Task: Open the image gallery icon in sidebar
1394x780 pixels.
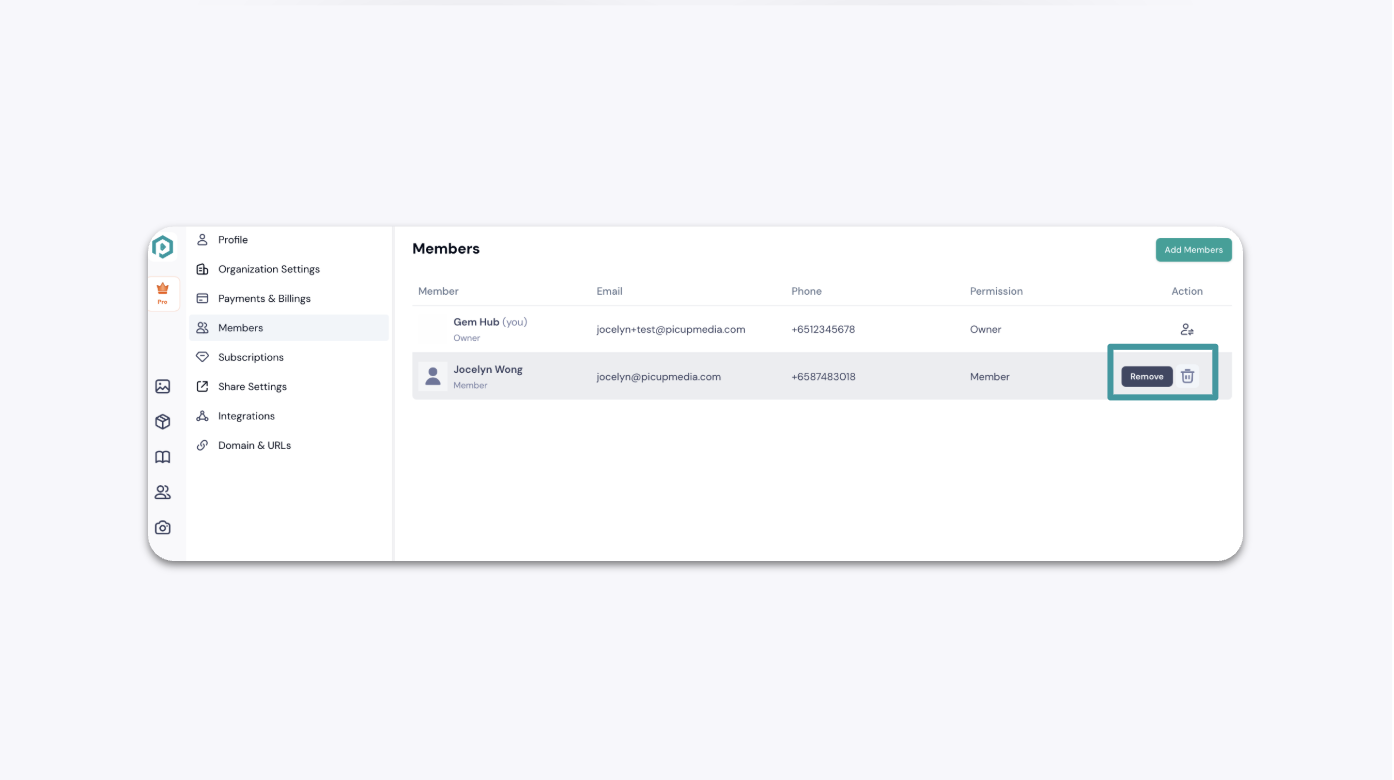Action: 163,387
